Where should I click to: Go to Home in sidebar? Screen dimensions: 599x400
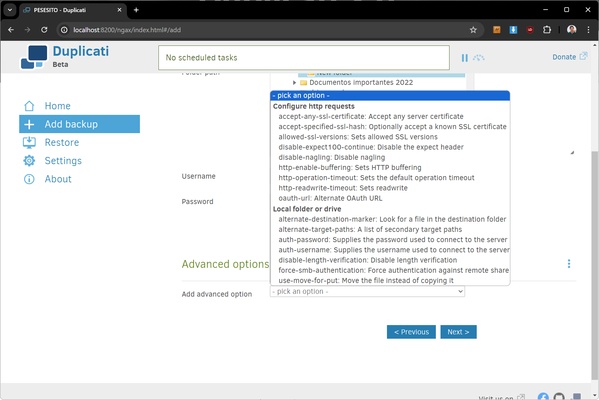click(57, 106)
